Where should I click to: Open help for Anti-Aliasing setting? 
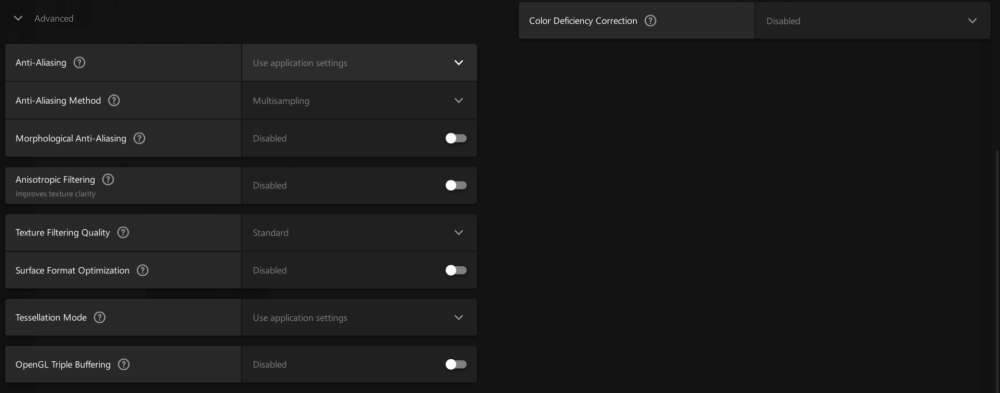(x=79, y=63)
